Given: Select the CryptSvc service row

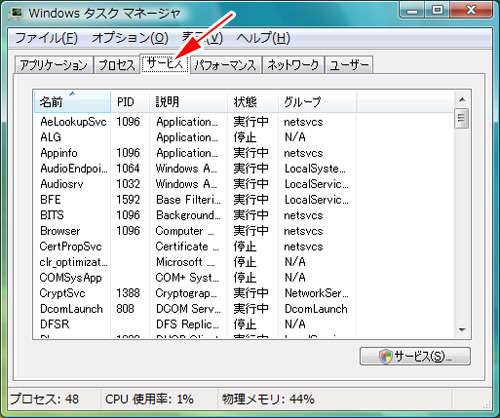Looking at the screenshot, I should point(195,293).
